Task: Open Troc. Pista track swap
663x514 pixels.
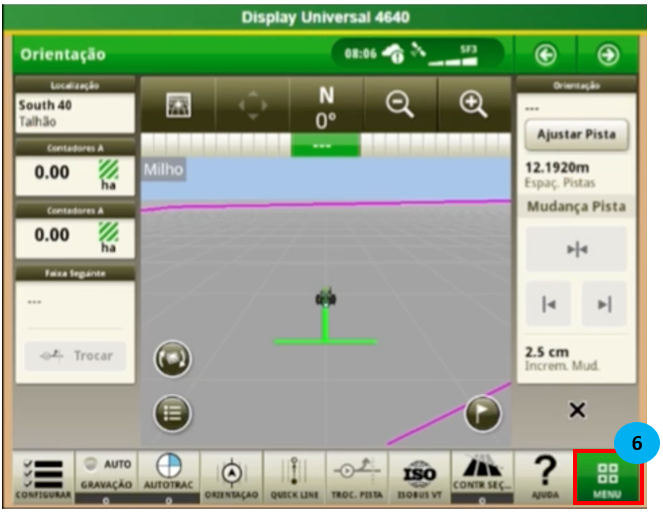Action: tap(356, 476)
